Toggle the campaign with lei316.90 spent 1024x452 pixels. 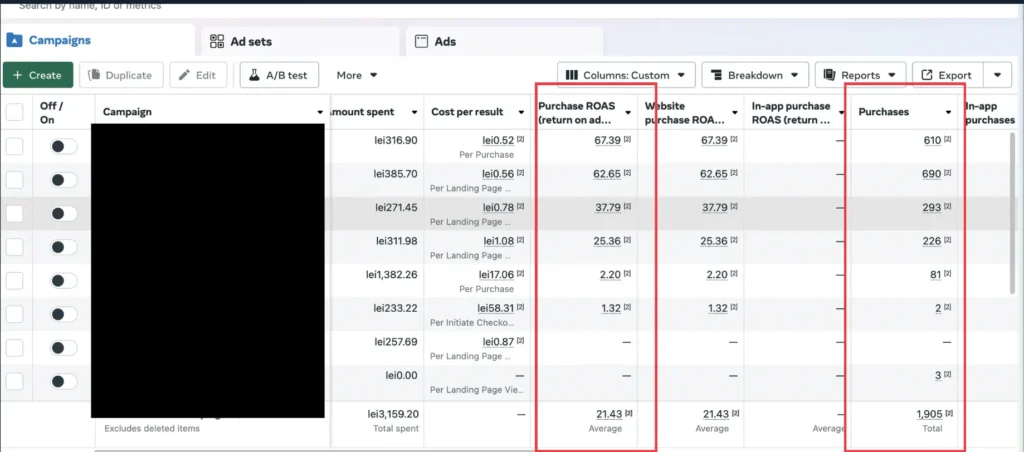coord(63,146)
